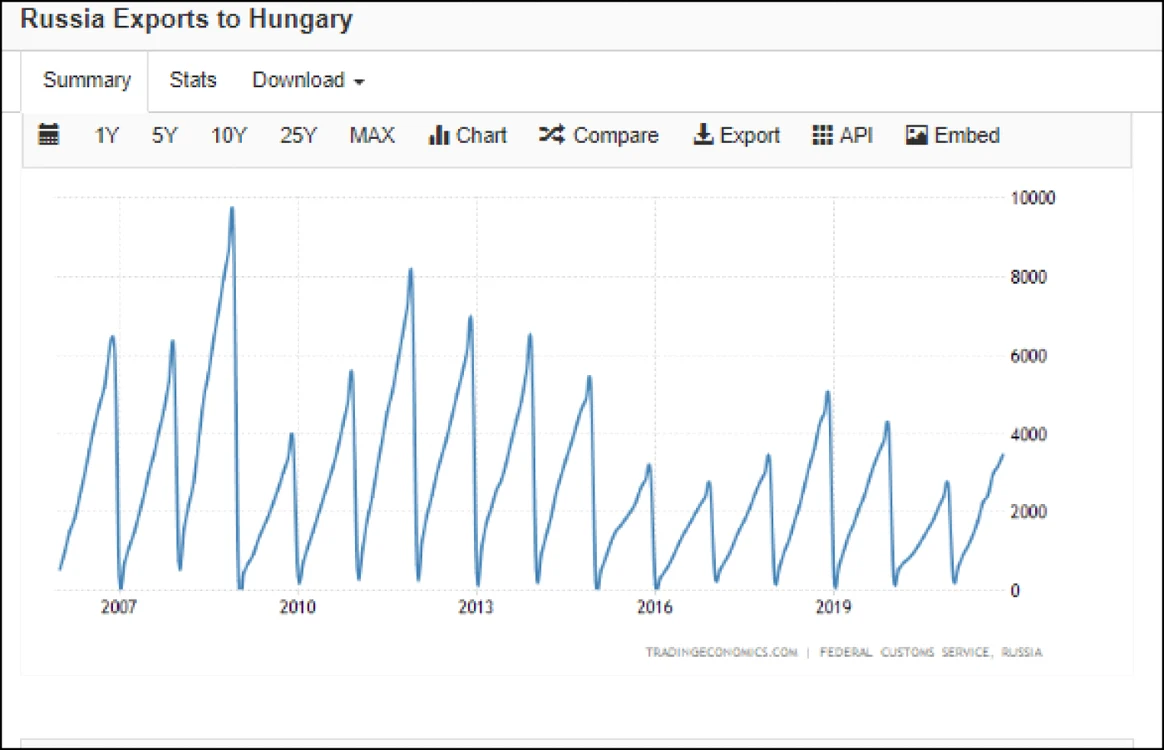Open the calendar date-range icon
The height and width of the screenshot is (750, 1164).
click(48, 134)
